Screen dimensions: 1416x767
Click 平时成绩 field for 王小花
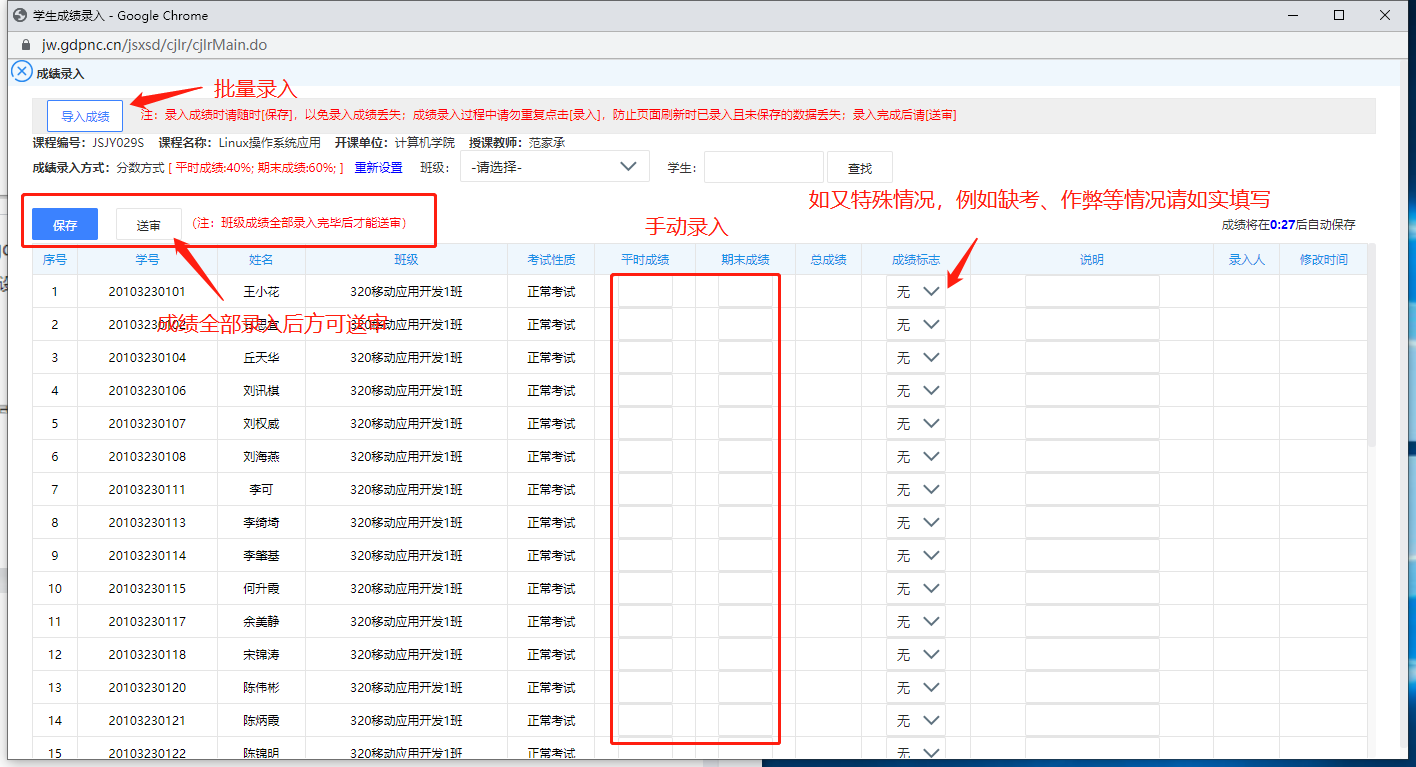pos(645,292)
